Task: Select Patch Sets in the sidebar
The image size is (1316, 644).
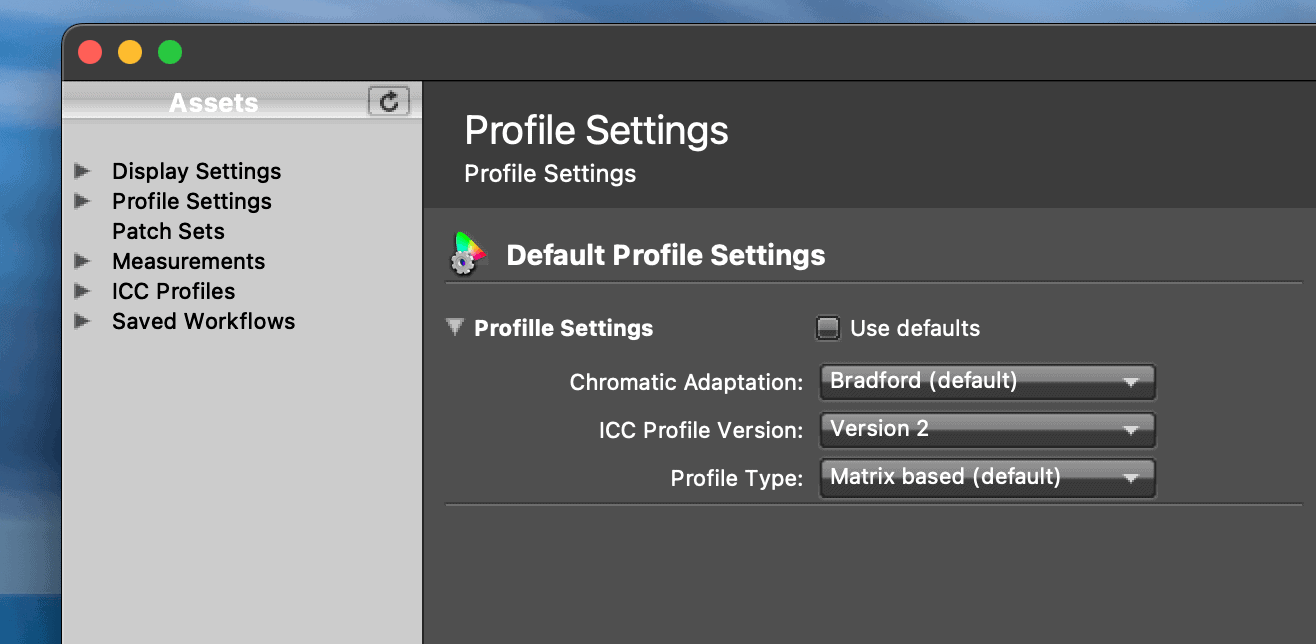Action: [168, 231]
